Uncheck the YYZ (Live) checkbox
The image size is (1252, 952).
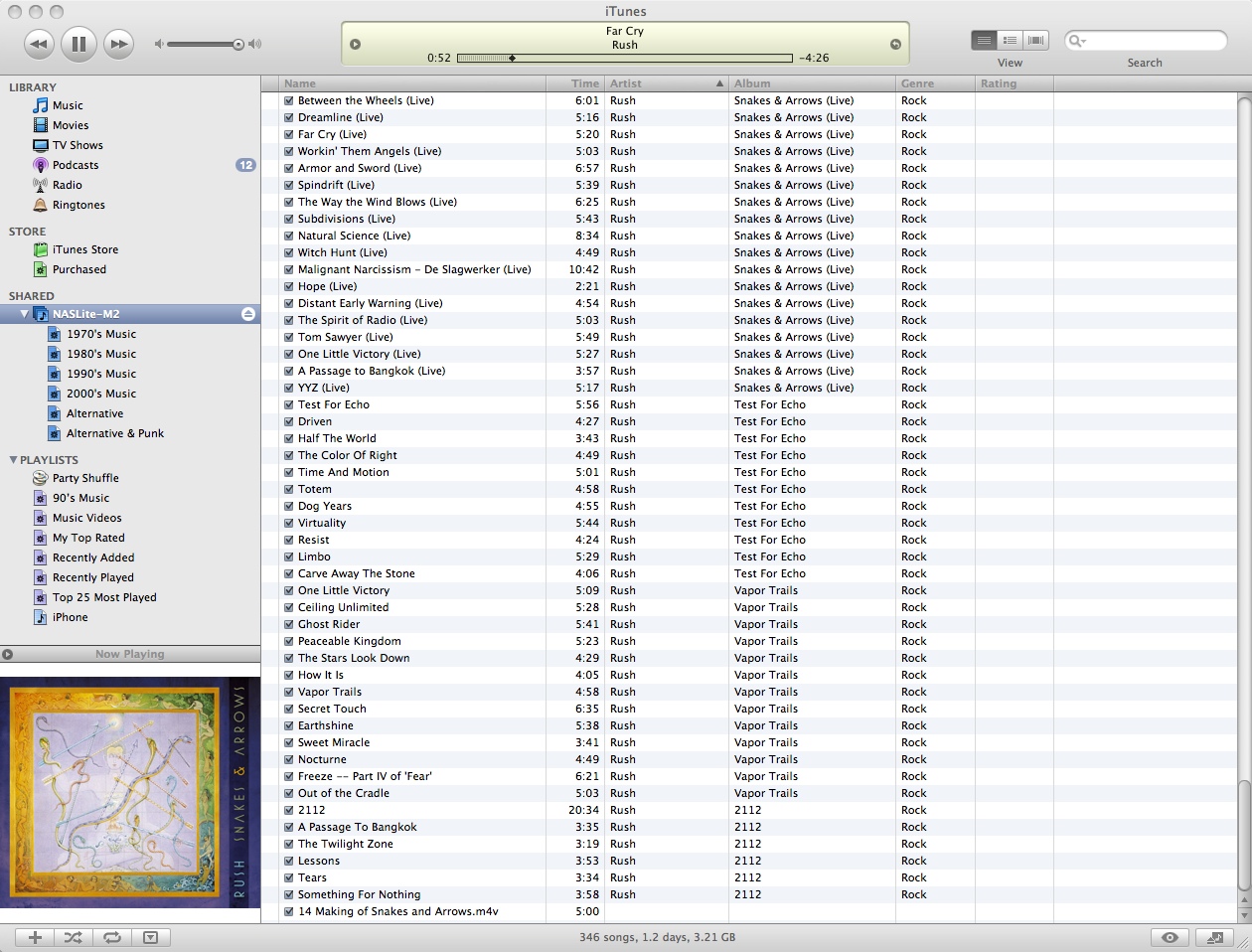coord(289,388)
